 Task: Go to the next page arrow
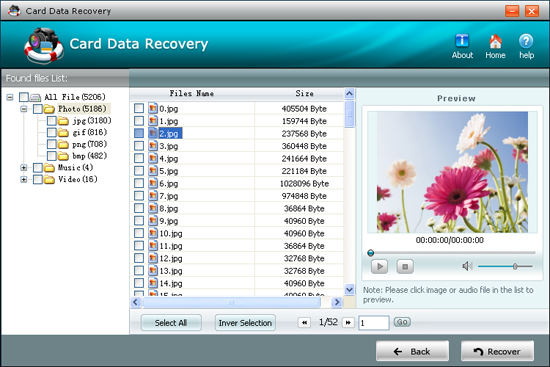pyautogui.click(x=348, y=322)
